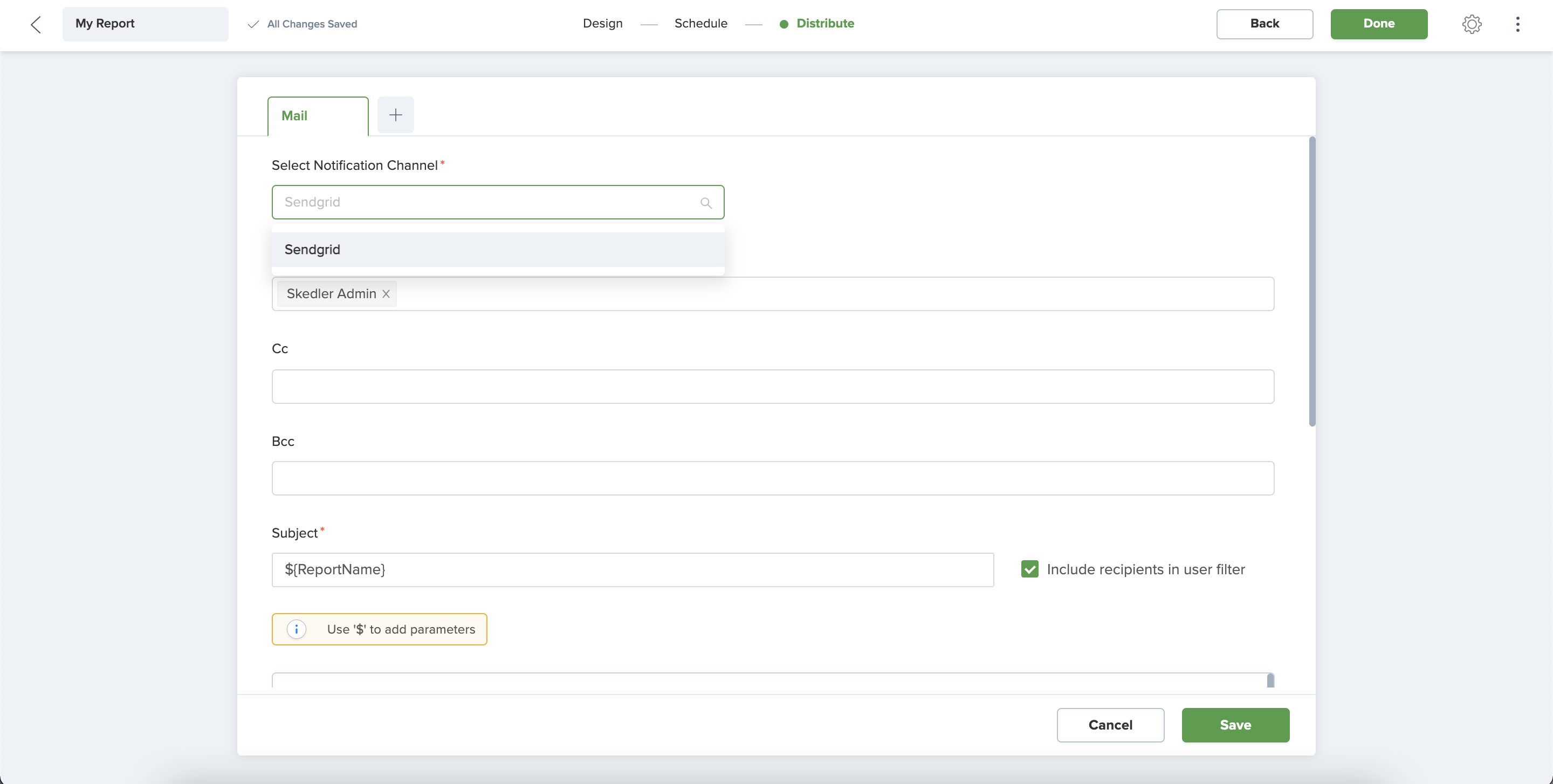Click the back arrow icon

point(36,24)
